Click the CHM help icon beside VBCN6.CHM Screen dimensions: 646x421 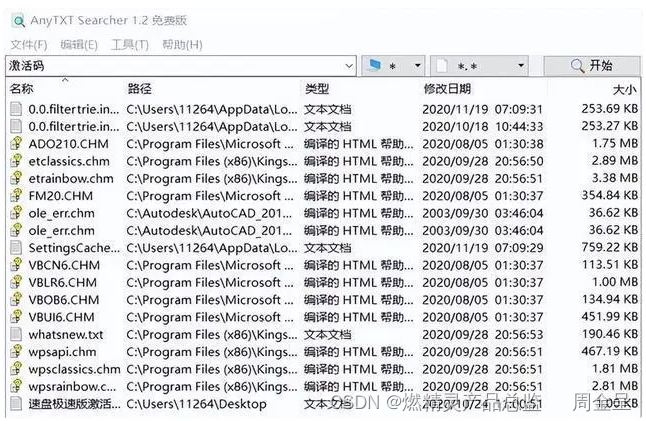point(16,265)
